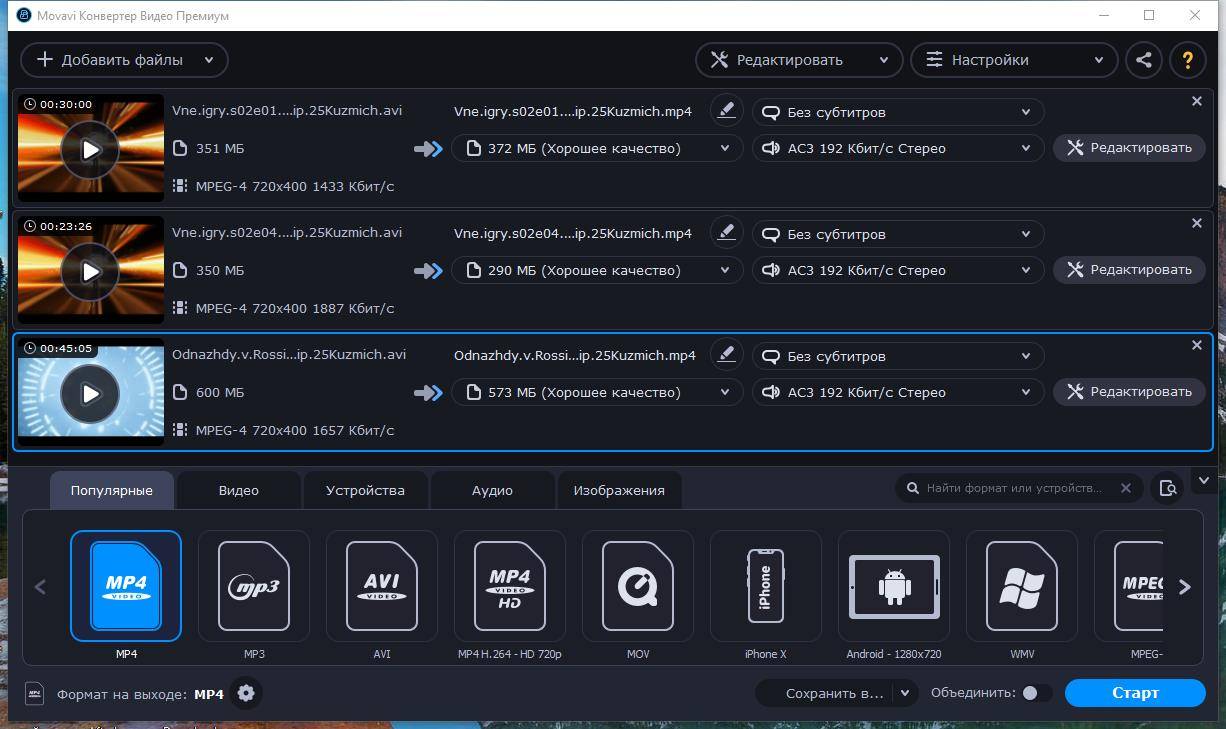This screenshot has height=729, width=1226.
Task: Open output format settings gear icon
Action: pyautogui.click(x=246, y=693)
